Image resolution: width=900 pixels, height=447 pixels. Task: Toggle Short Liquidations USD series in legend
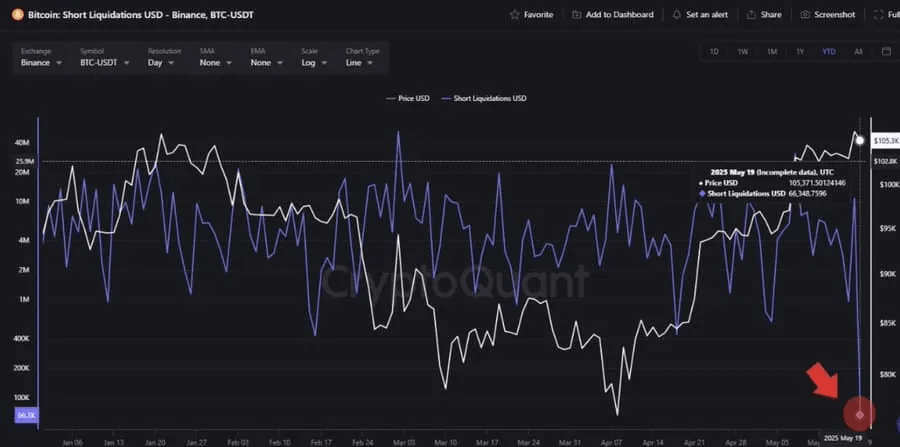pyautogui.click(x=489, y=99)
